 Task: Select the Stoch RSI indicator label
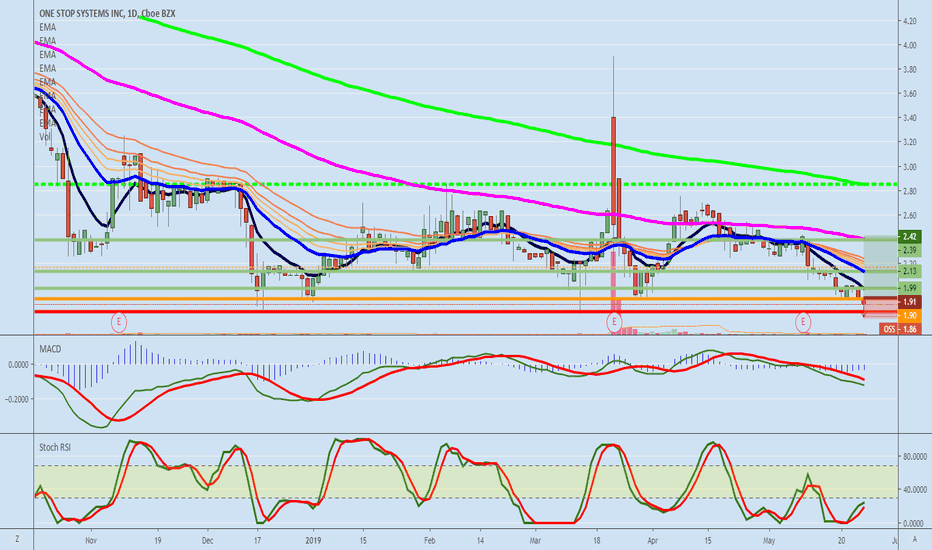pyautogui.click(x=55, y=447)
